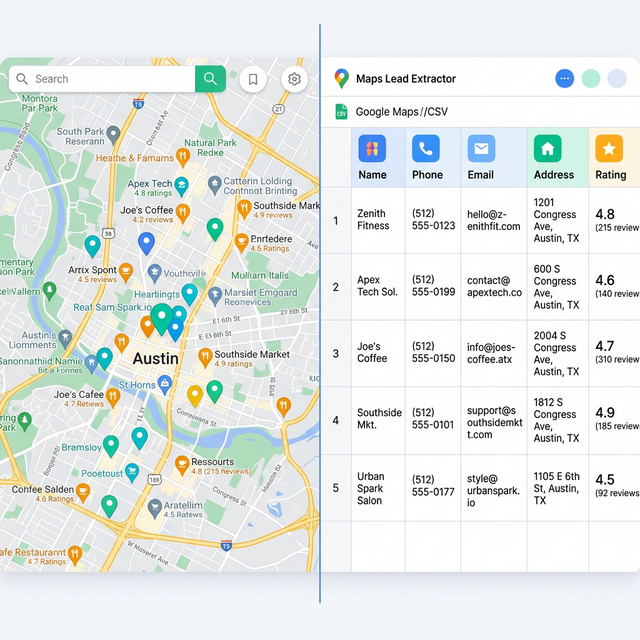
Task: Click the Name column people icon
Action: coord(372,149)
